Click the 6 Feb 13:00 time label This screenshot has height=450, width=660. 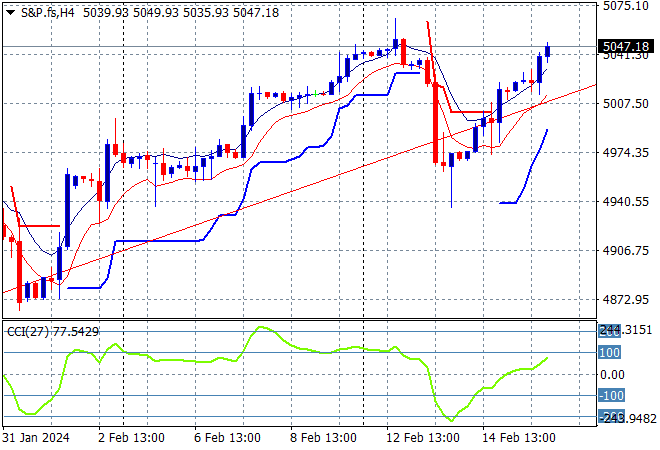[x=227, y=438]
